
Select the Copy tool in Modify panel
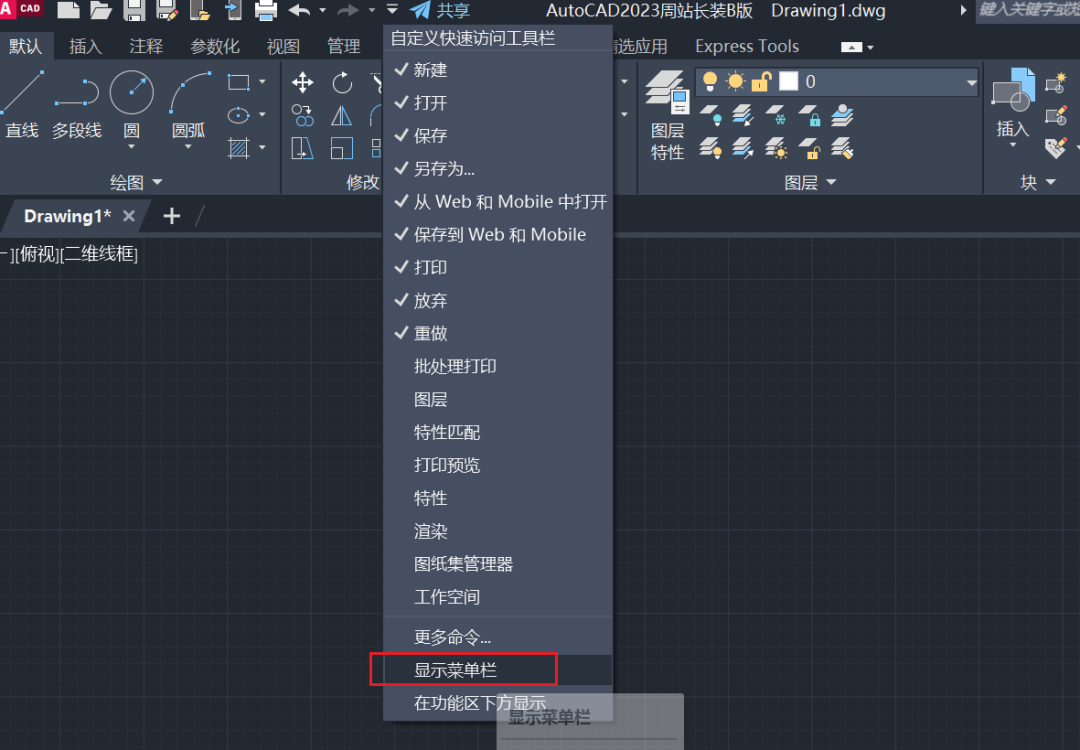(302, 116)
